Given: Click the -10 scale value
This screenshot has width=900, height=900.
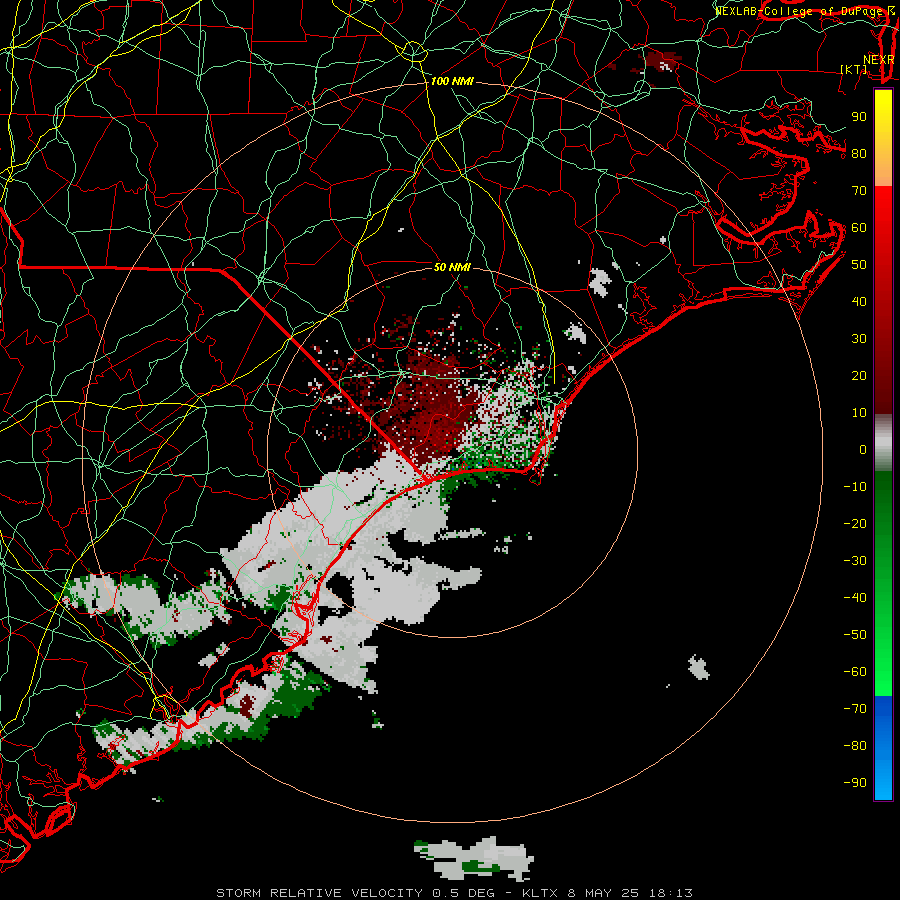Looking at the screenshot, I should [x=855, y=487].
